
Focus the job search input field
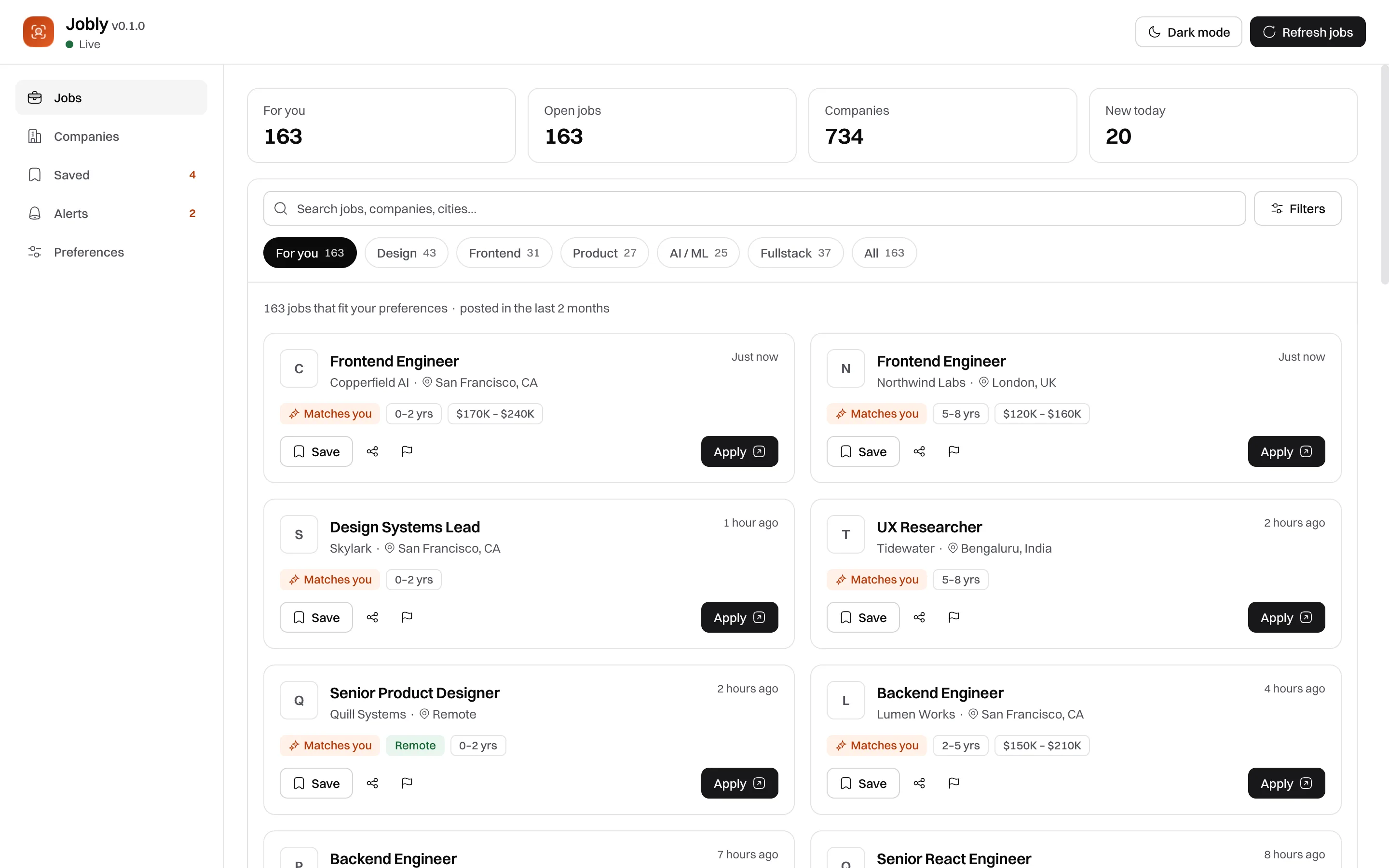click(754, 208)
